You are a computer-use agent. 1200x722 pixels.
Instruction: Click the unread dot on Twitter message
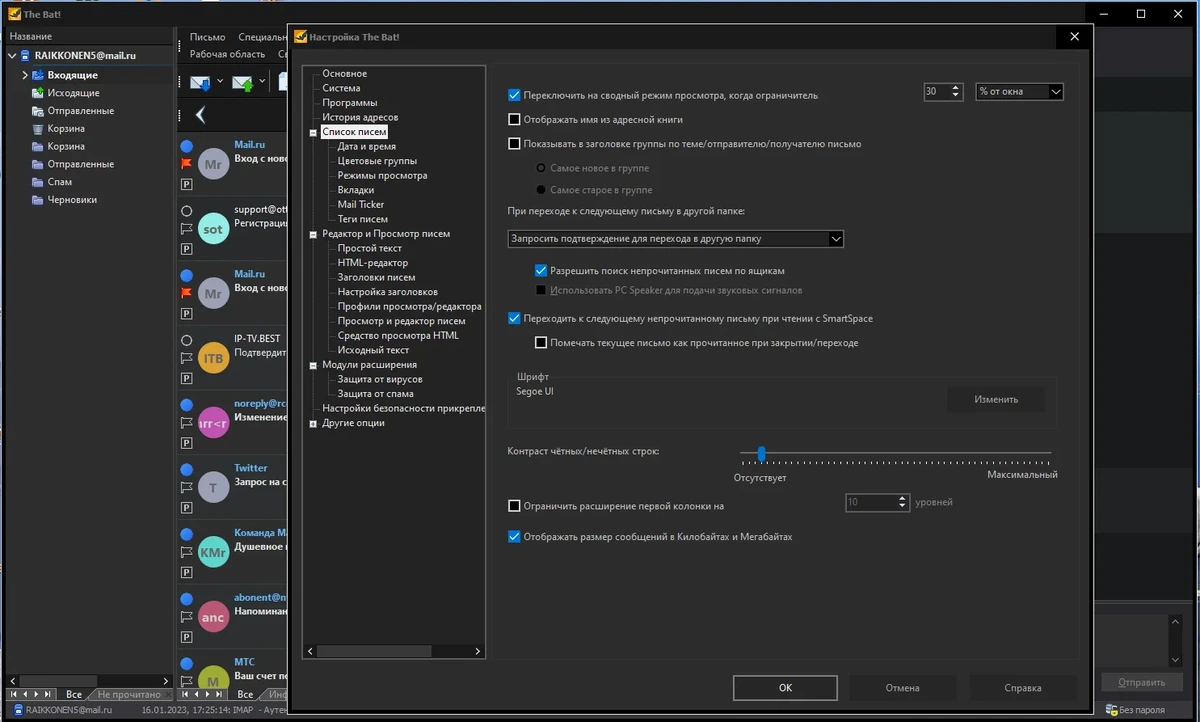tap(186, 468)
